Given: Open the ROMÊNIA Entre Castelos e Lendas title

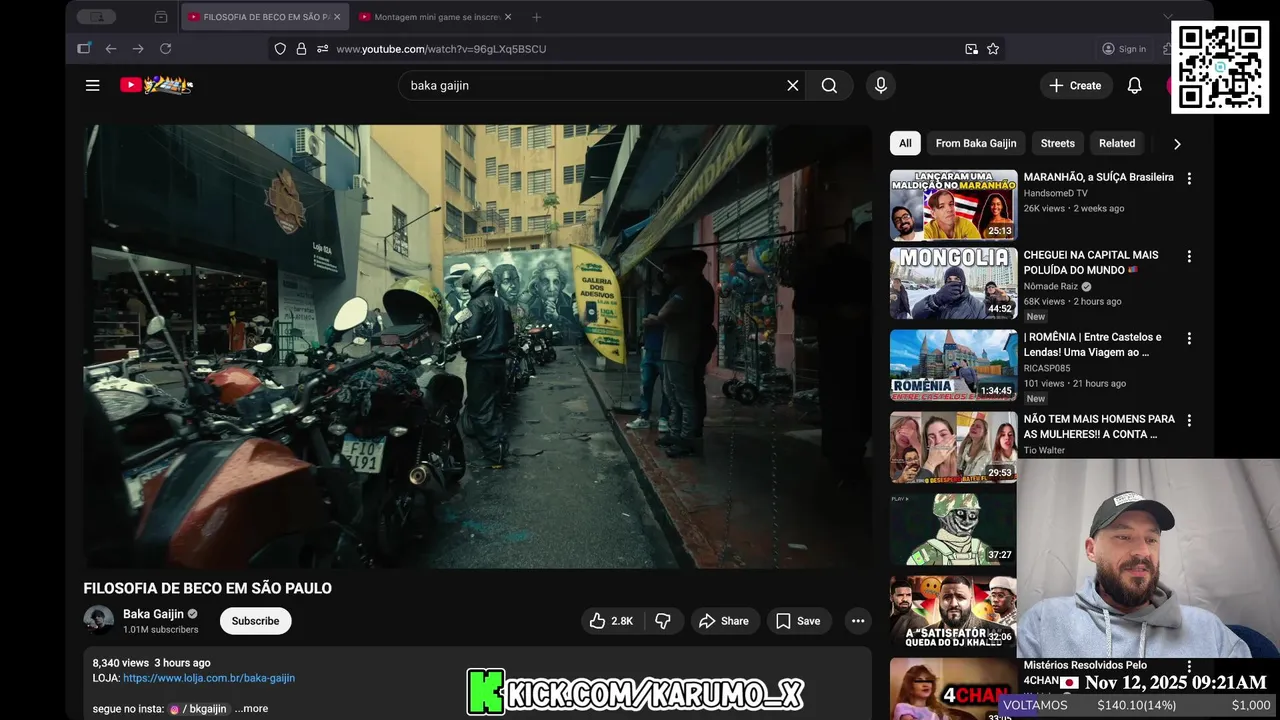Looking at the screenshot, I should 1093,344.
